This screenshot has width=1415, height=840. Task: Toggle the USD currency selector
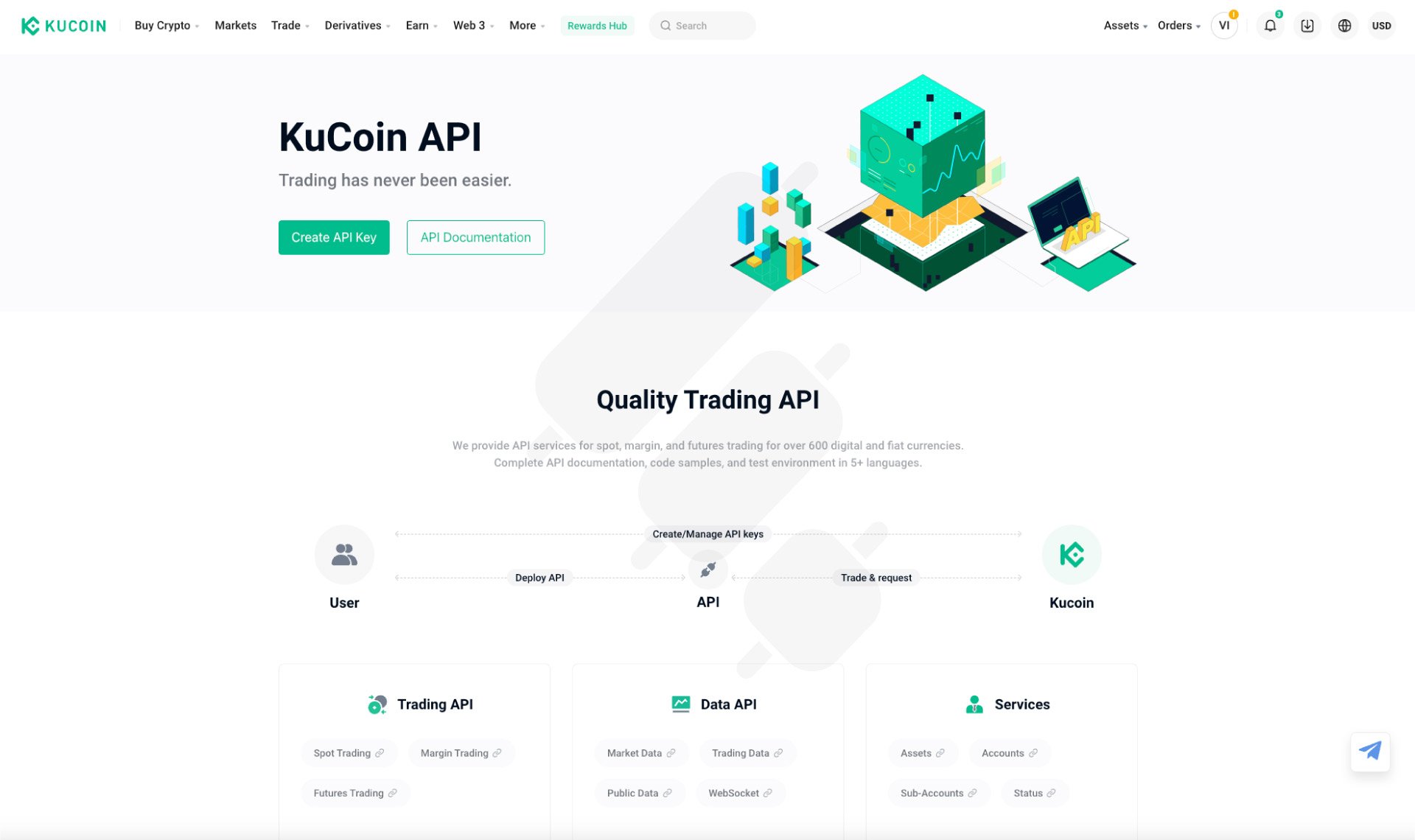point(1381,25)
